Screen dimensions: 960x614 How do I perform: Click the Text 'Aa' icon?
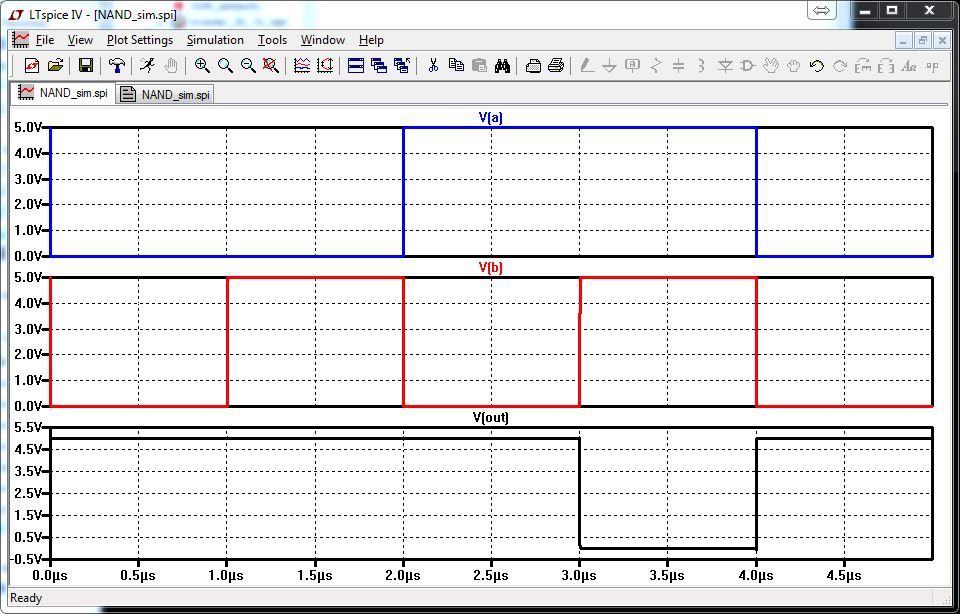(909, 66)
